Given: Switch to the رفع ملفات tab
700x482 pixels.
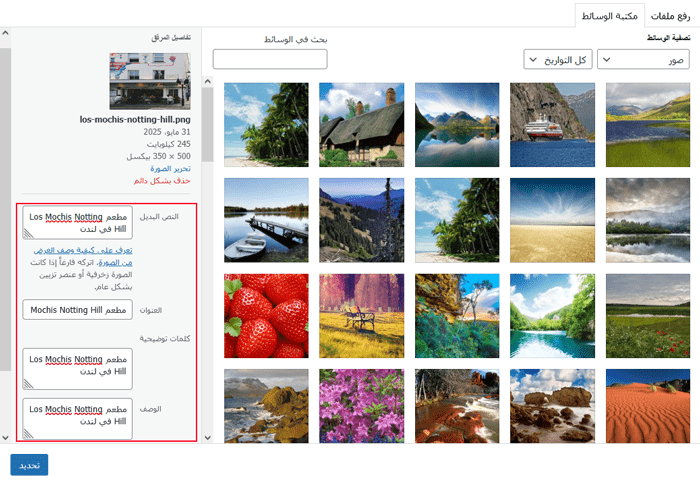Looking at the screenshot, I should pos(670,16).
